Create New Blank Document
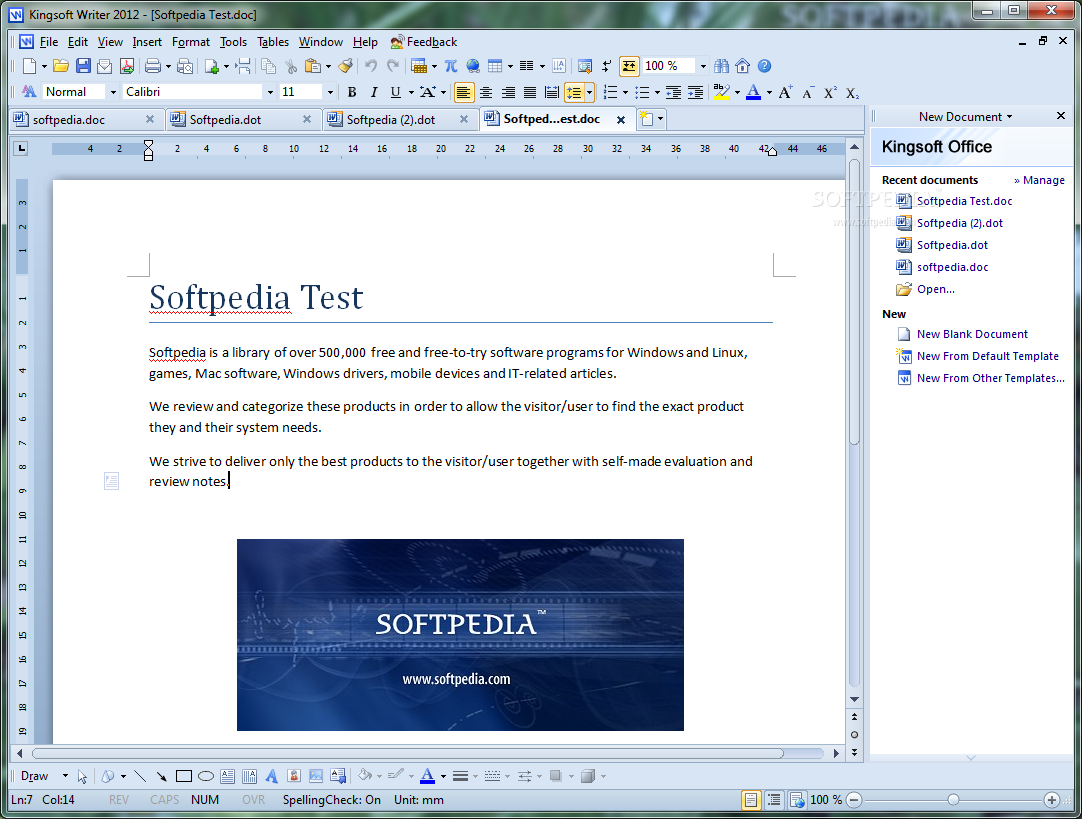Viewport: 1082px width, 819px height. point(972,334)
